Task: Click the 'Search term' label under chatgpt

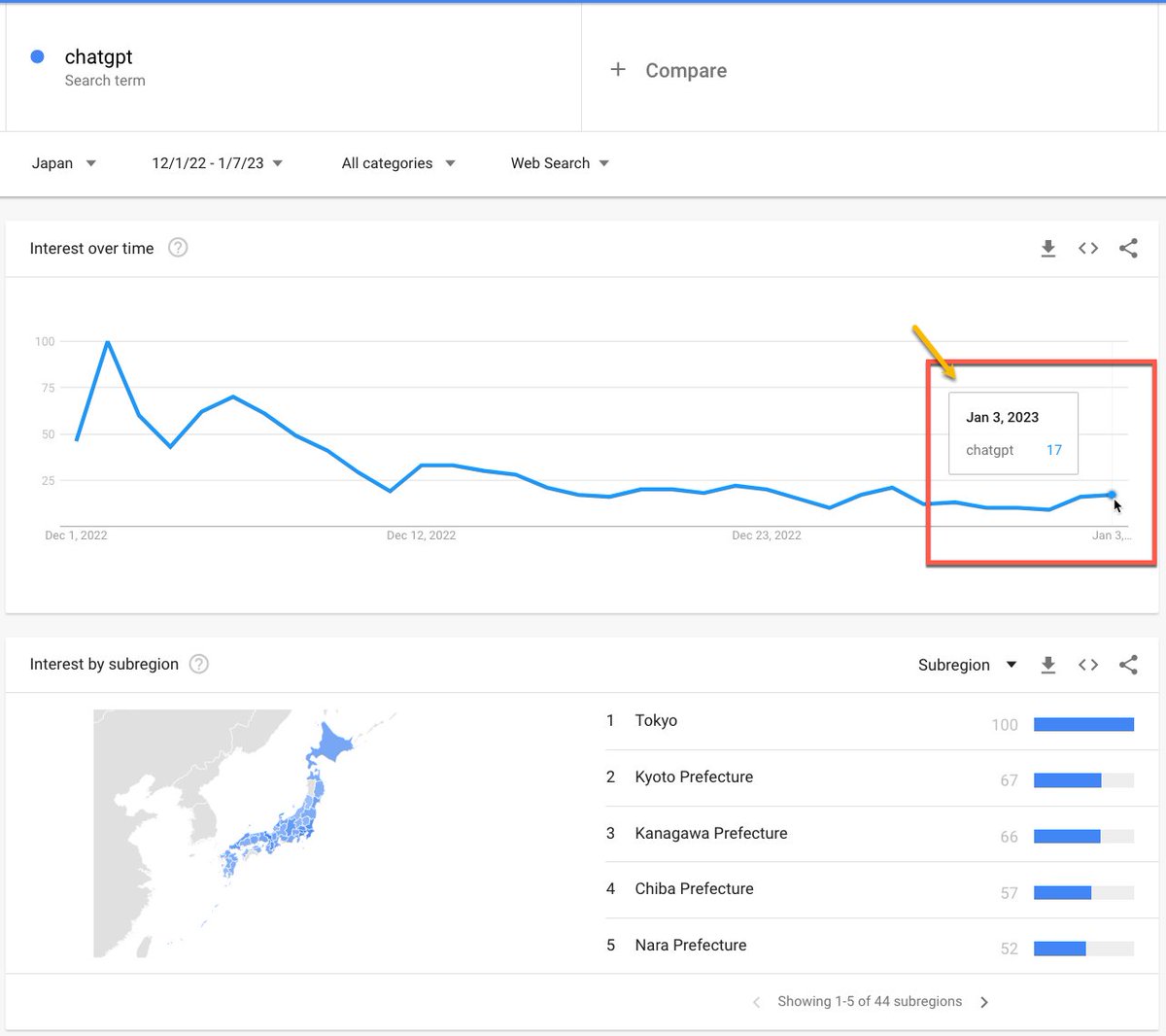Action: 105,81
